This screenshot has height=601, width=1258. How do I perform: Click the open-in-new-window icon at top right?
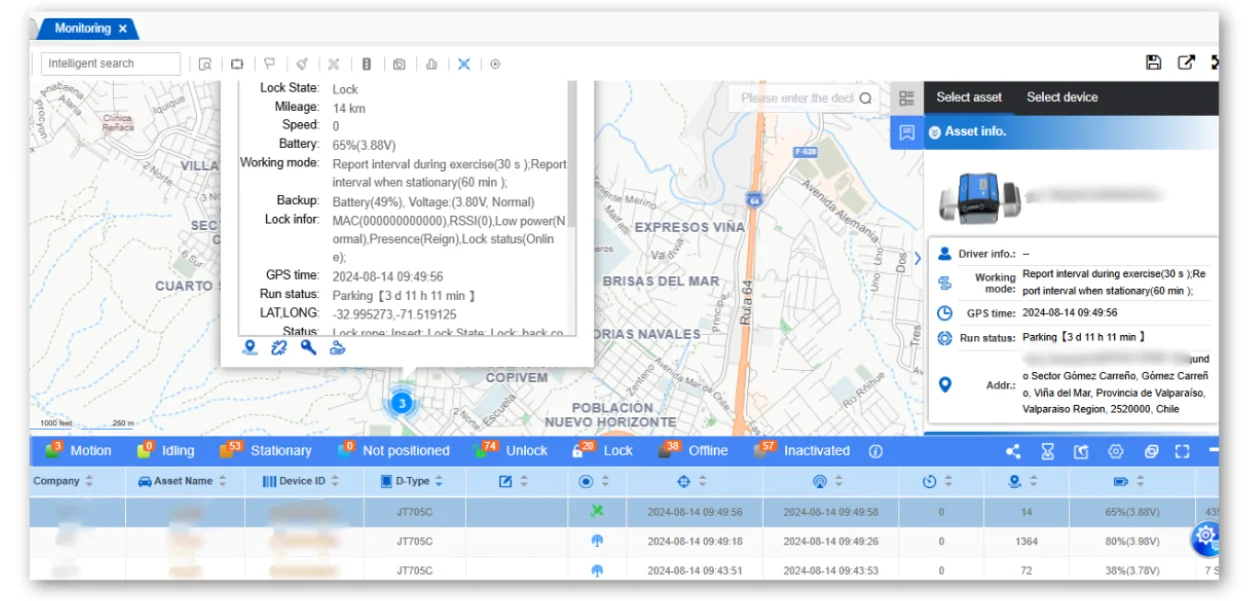(1186, 62)
